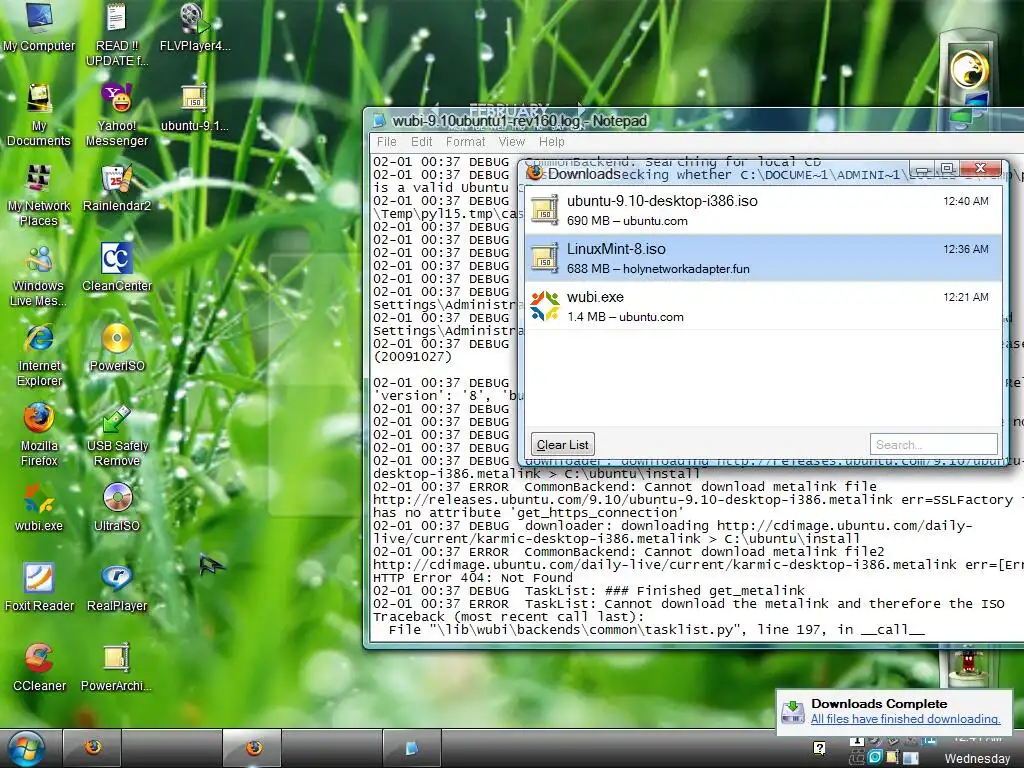Focus the Downloads Search field
Viewport: 1024px width, 768px height.
tap(934, 445)
